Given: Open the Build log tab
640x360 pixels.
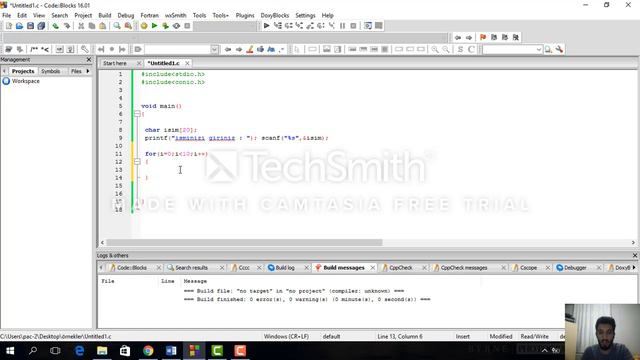Looking at the screenshot, I should tap(285, 268).
